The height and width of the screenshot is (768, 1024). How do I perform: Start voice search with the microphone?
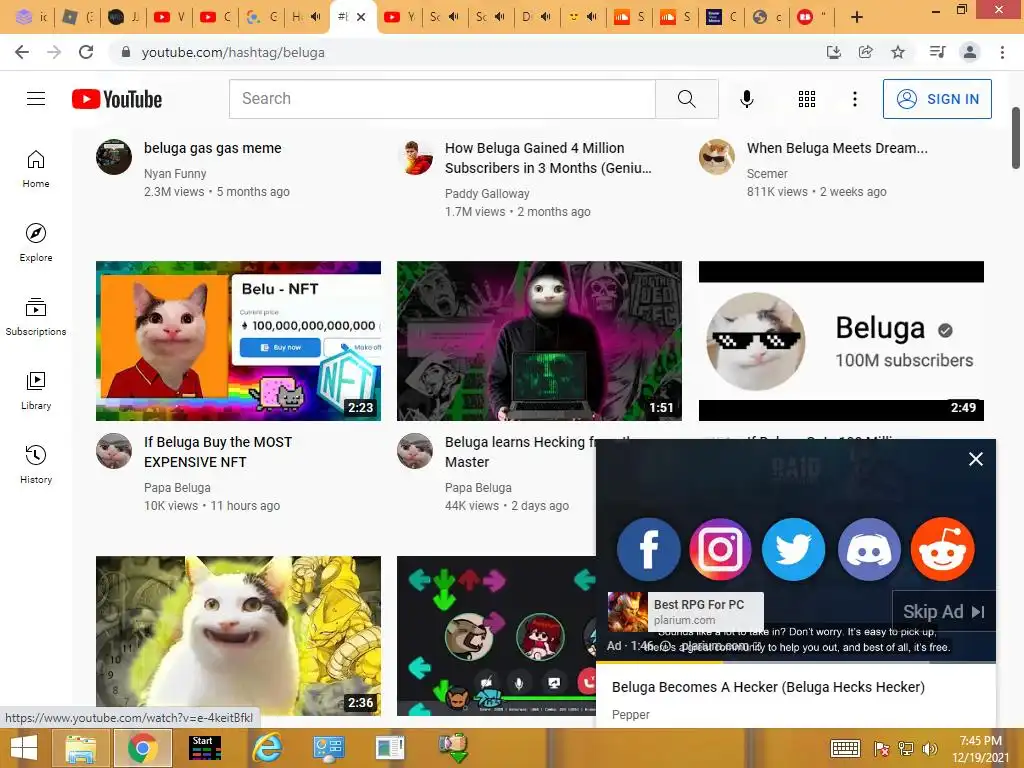[746, 99]
